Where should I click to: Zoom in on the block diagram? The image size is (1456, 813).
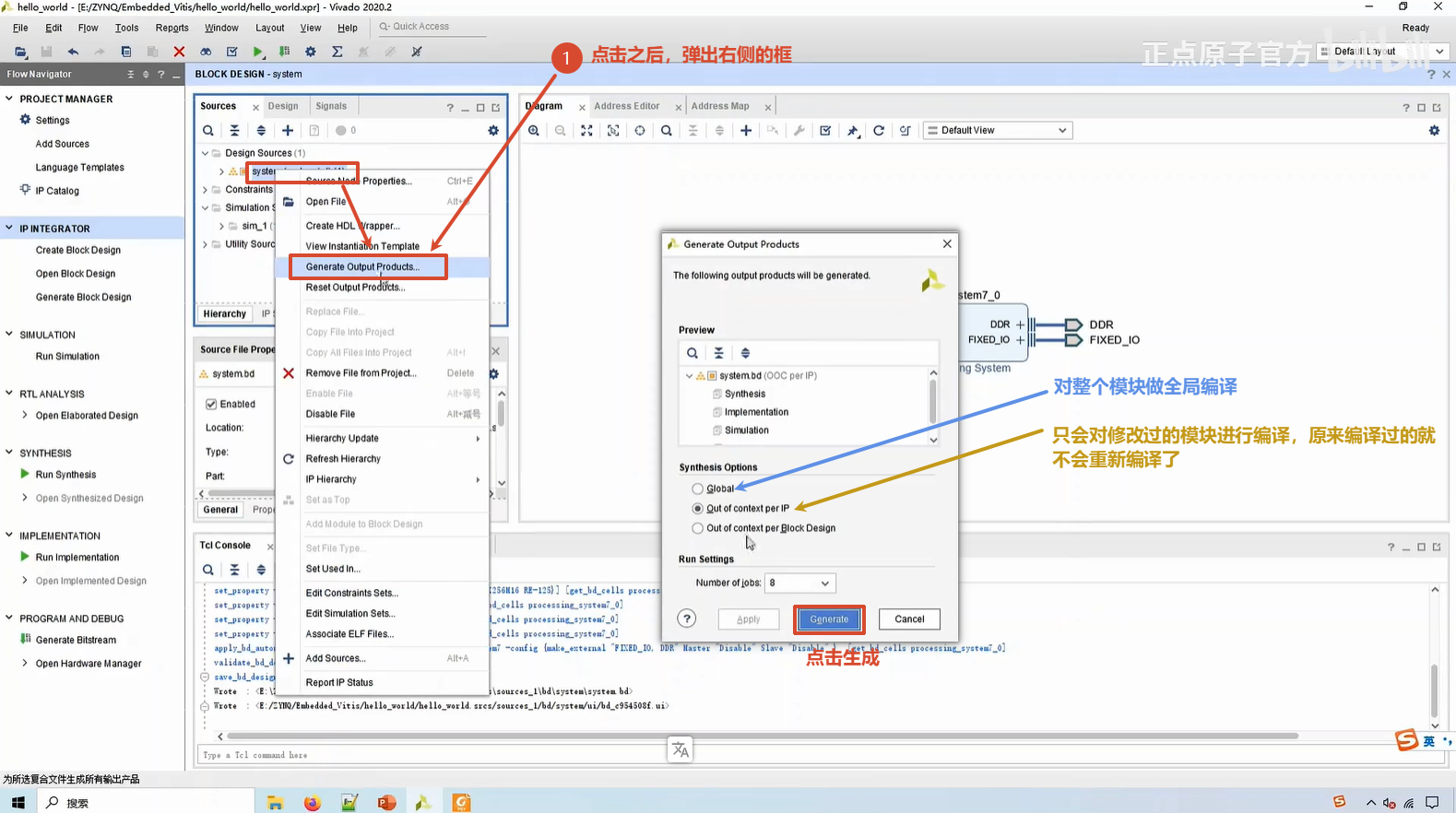534,131
